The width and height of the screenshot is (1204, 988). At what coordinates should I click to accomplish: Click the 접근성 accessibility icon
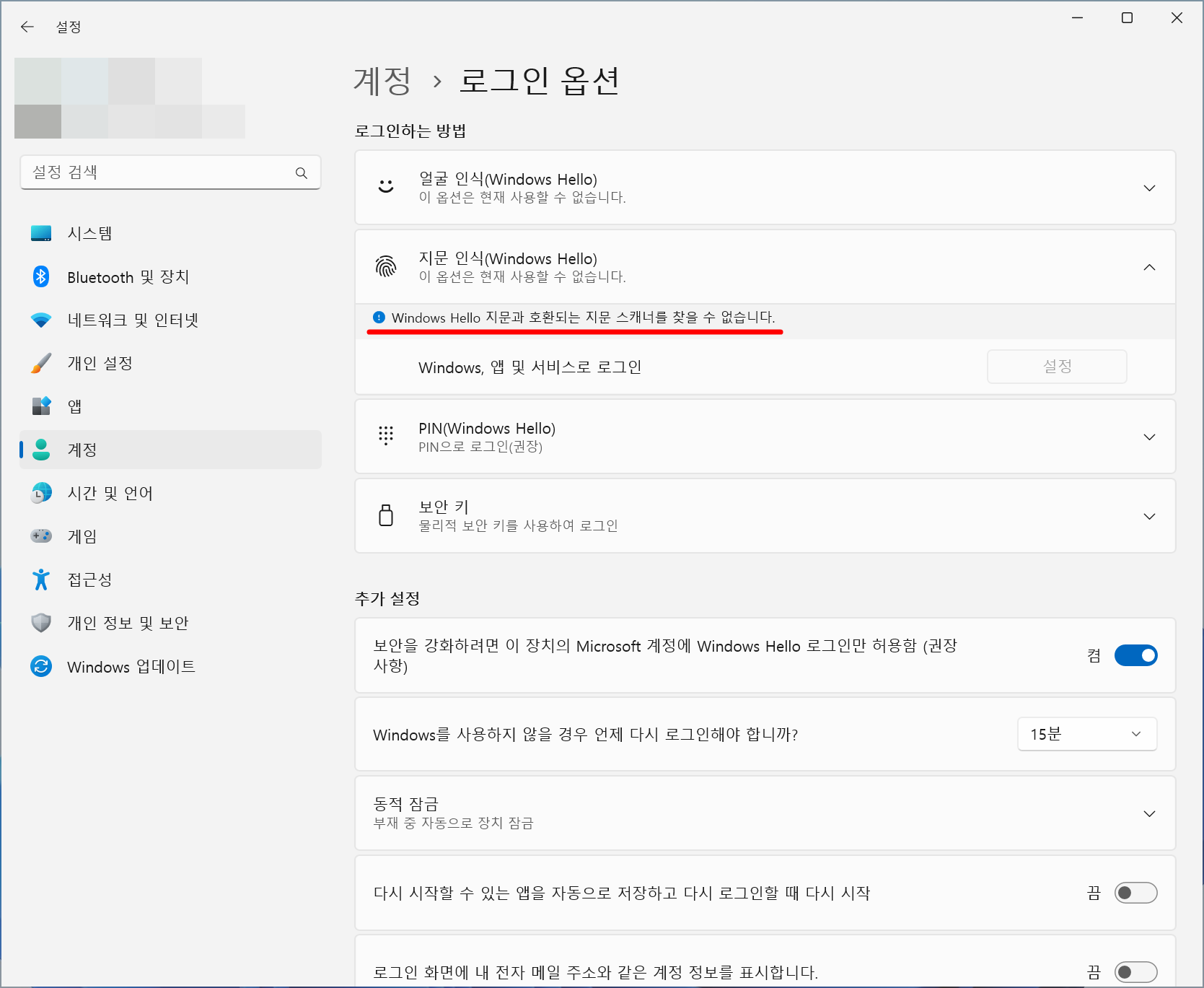coord(41,580)
